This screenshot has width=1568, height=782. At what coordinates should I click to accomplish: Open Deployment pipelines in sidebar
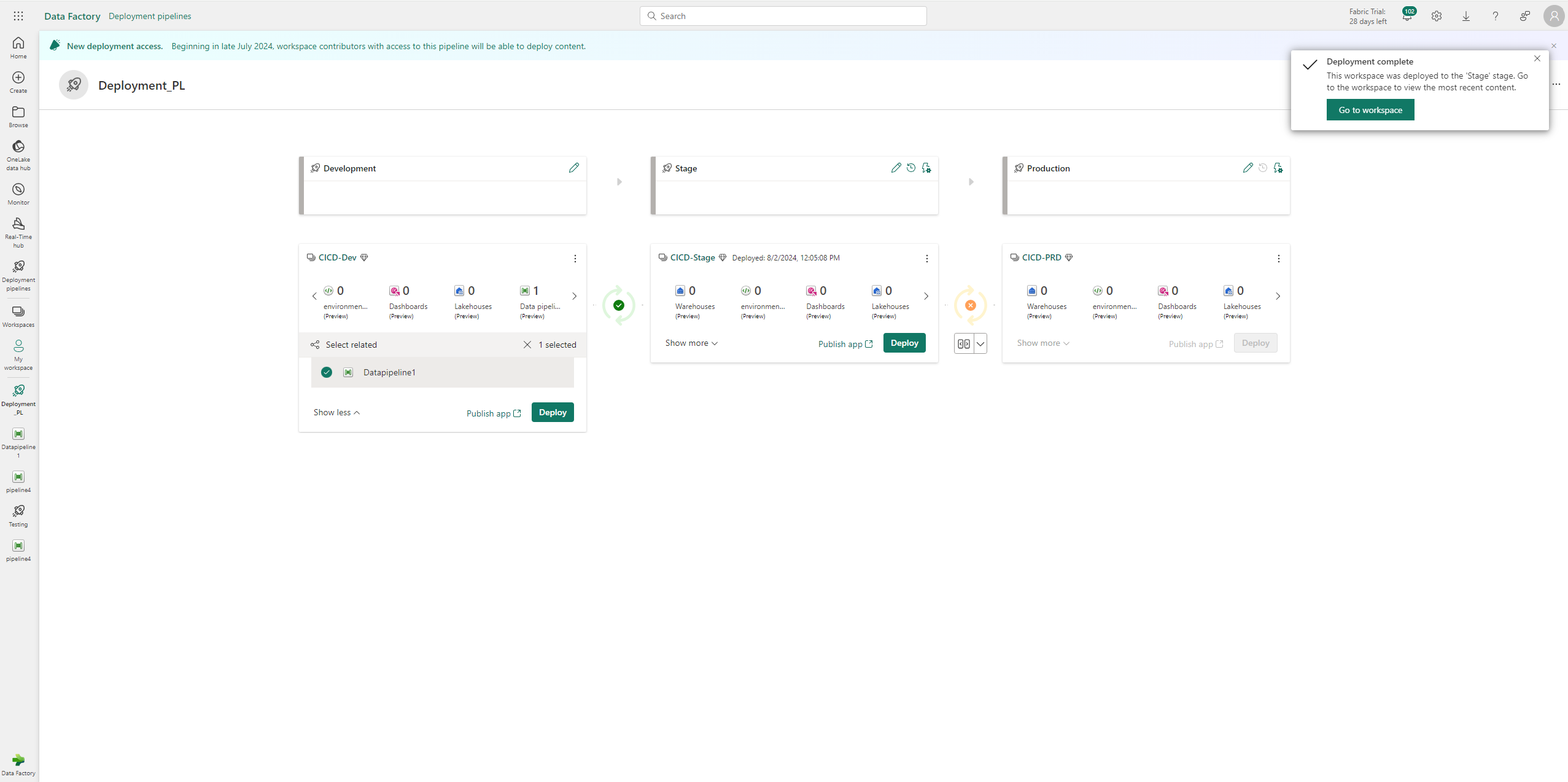point(18,276)
